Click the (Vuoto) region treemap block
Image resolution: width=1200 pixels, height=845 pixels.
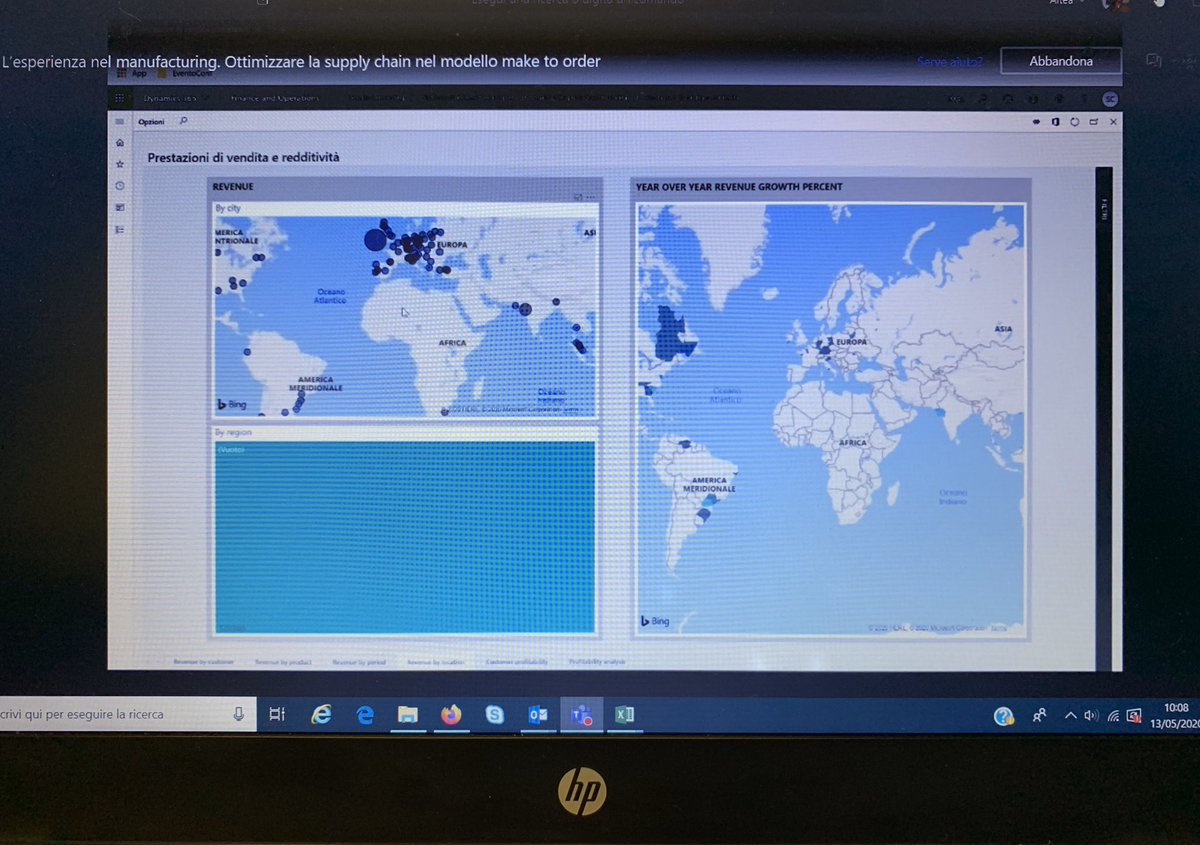pyautogui.click(x=404, y=537)
